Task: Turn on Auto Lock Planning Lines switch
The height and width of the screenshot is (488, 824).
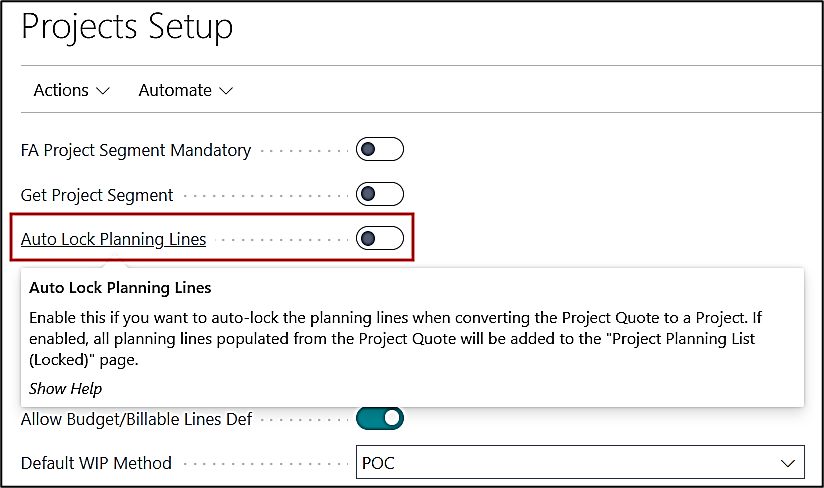Action: (380, 238)
